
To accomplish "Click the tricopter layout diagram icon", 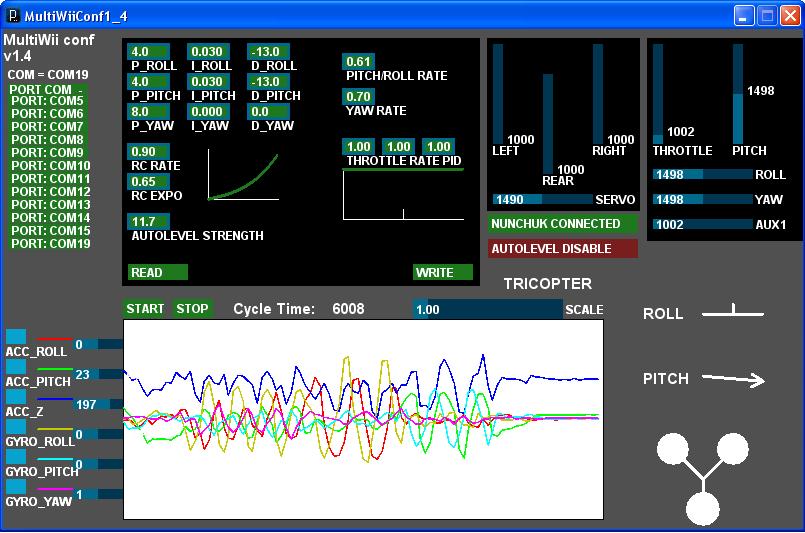I will point(703,479).
